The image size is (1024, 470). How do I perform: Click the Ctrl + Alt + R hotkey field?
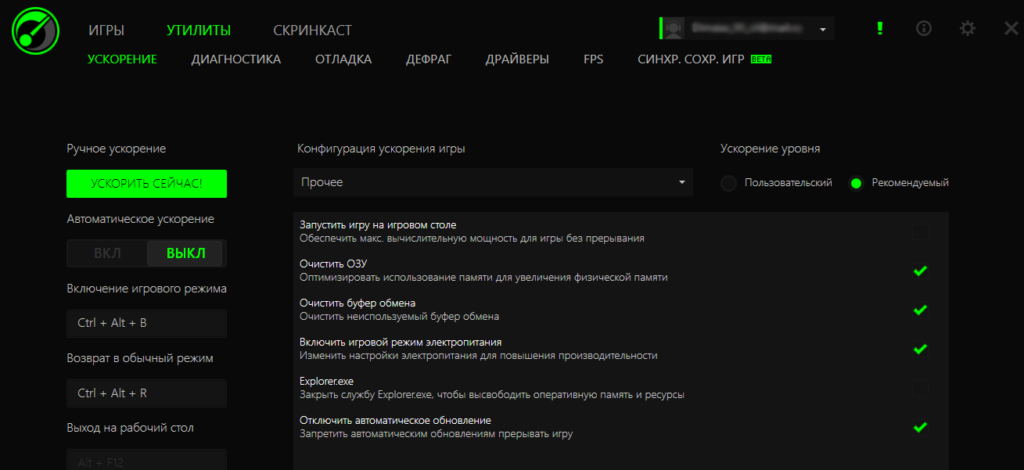(x=146, y=393)
